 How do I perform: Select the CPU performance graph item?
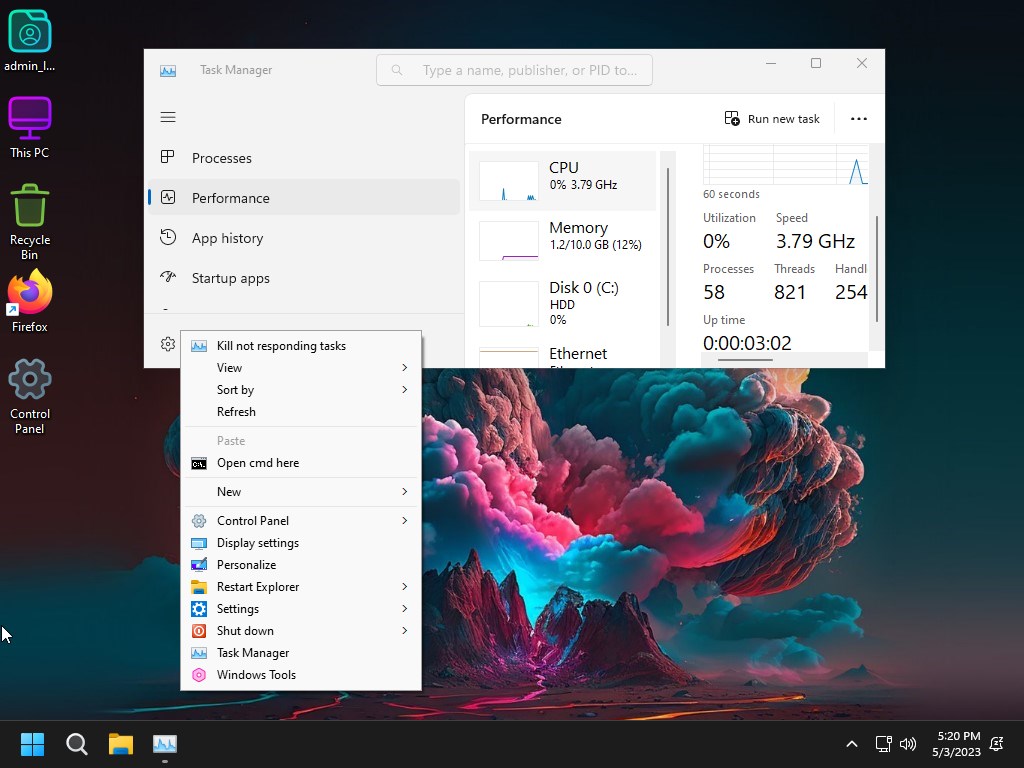click(x=562, y=181)
